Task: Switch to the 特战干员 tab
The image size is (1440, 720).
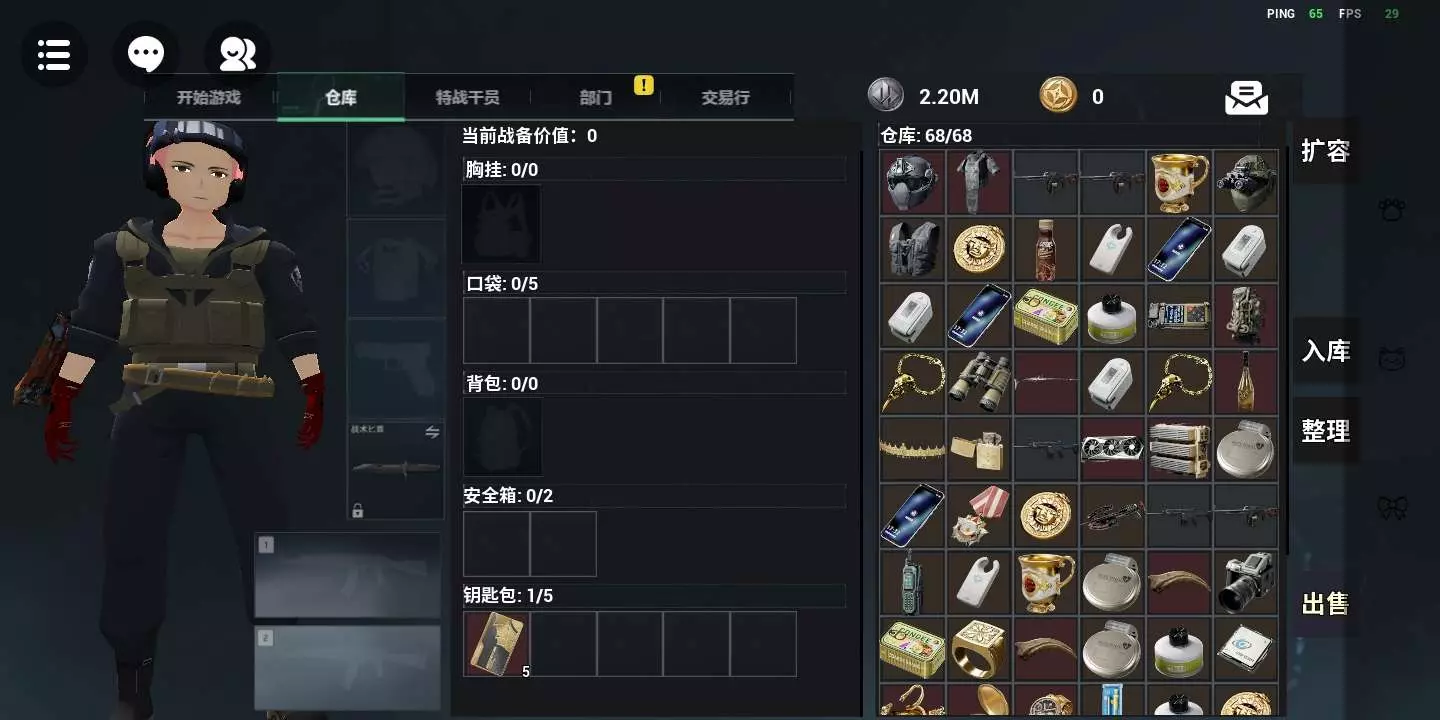Action: click(x=467, y=97)
